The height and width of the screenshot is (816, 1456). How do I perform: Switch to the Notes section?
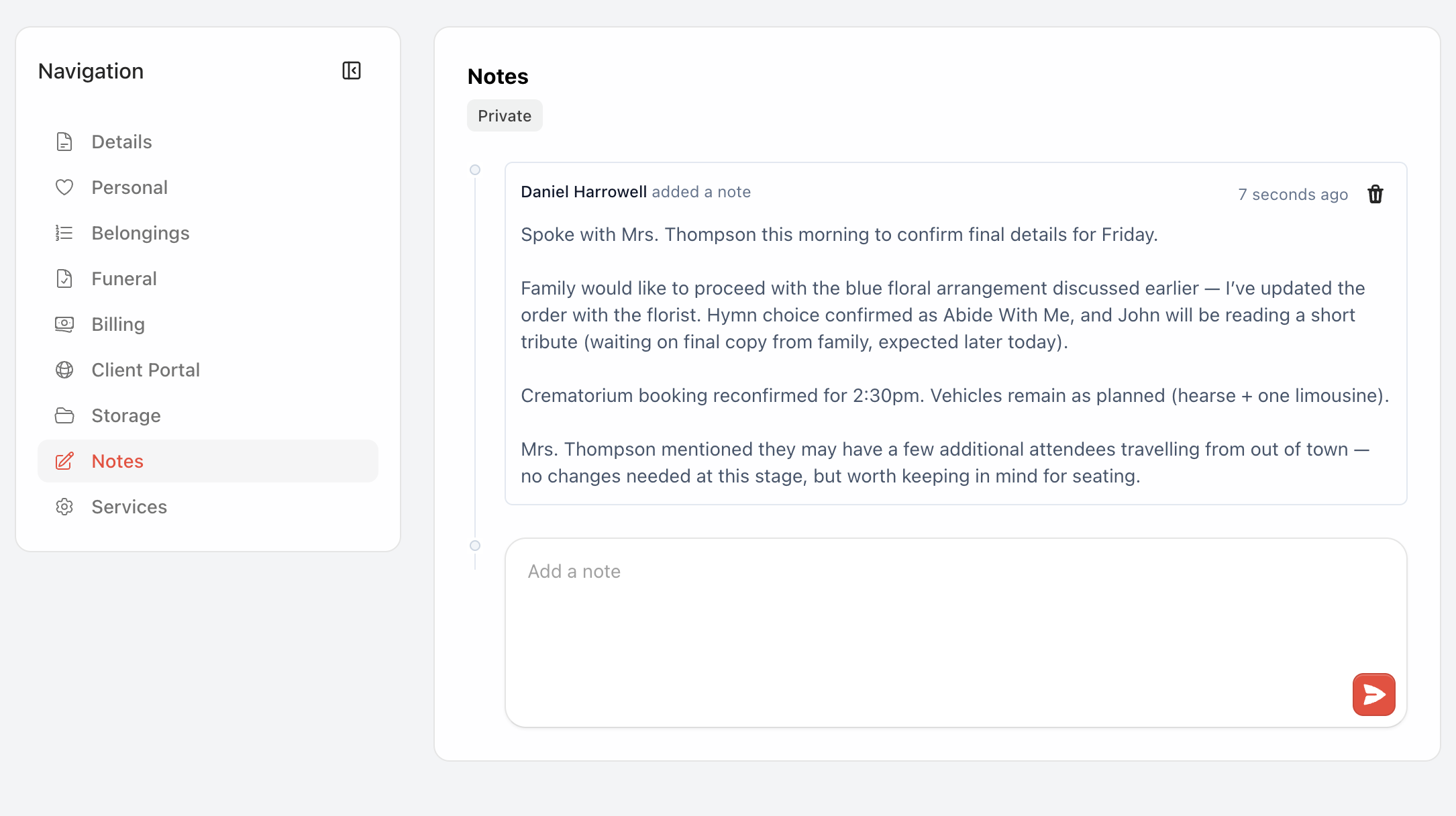(x=117, y=461)
